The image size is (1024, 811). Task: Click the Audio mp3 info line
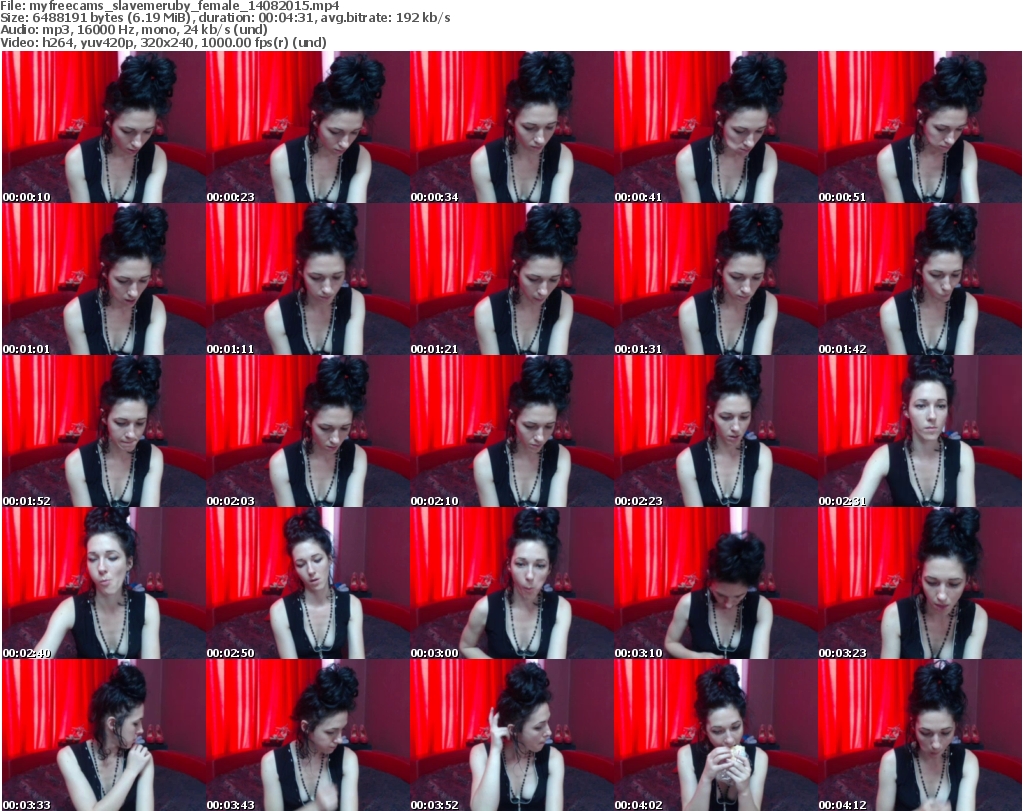click(134, 30)
